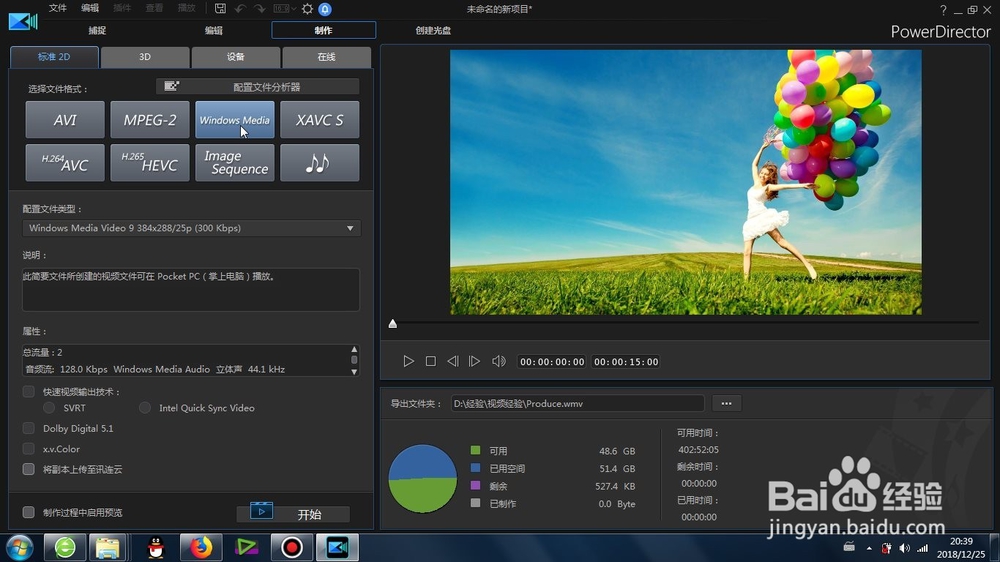Click the PowerDirector logo icon
Screen dimensions: 1000x562
point(24,22)
